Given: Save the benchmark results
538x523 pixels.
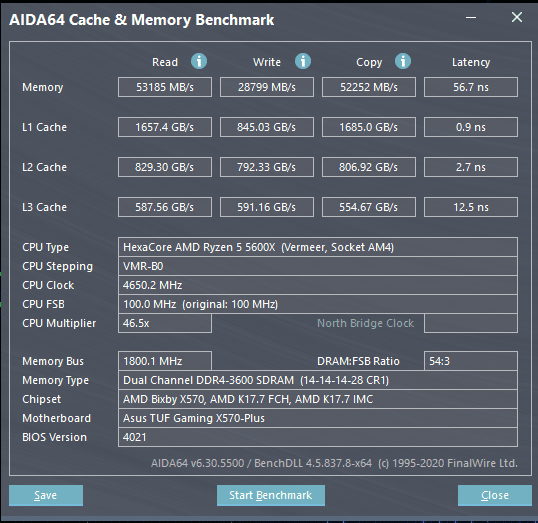Looking at the screenshot, I should tap(46, 495).
